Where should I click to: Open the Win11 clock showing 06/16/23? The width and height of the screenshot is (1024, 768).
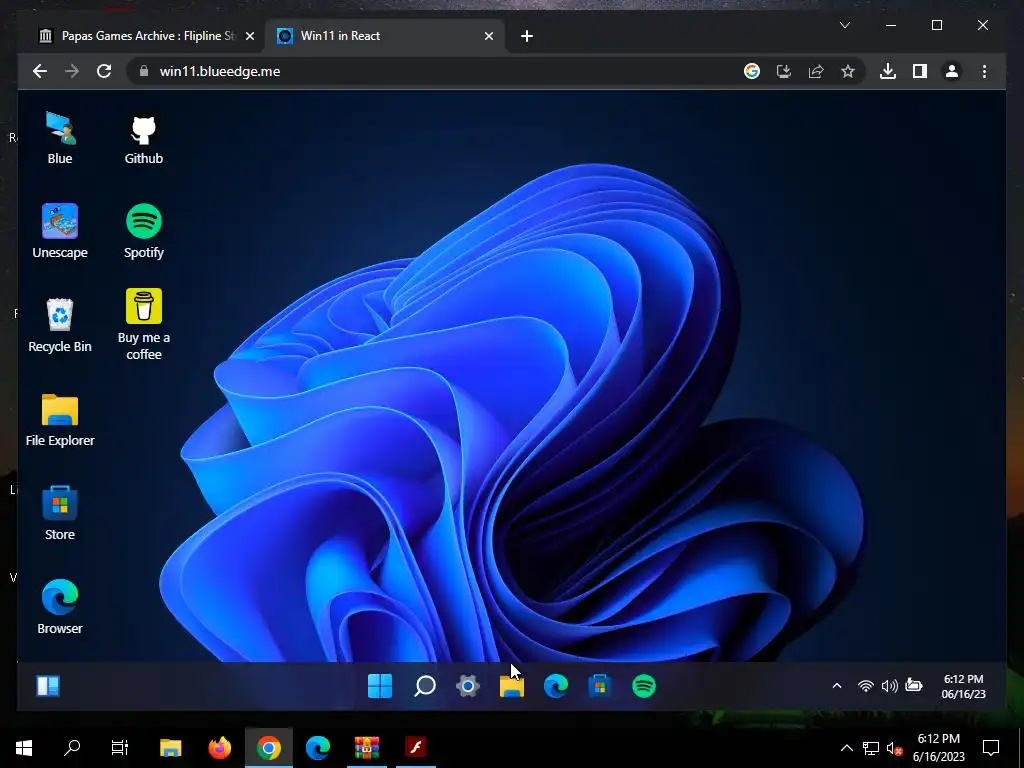click(x=963, y=686)
